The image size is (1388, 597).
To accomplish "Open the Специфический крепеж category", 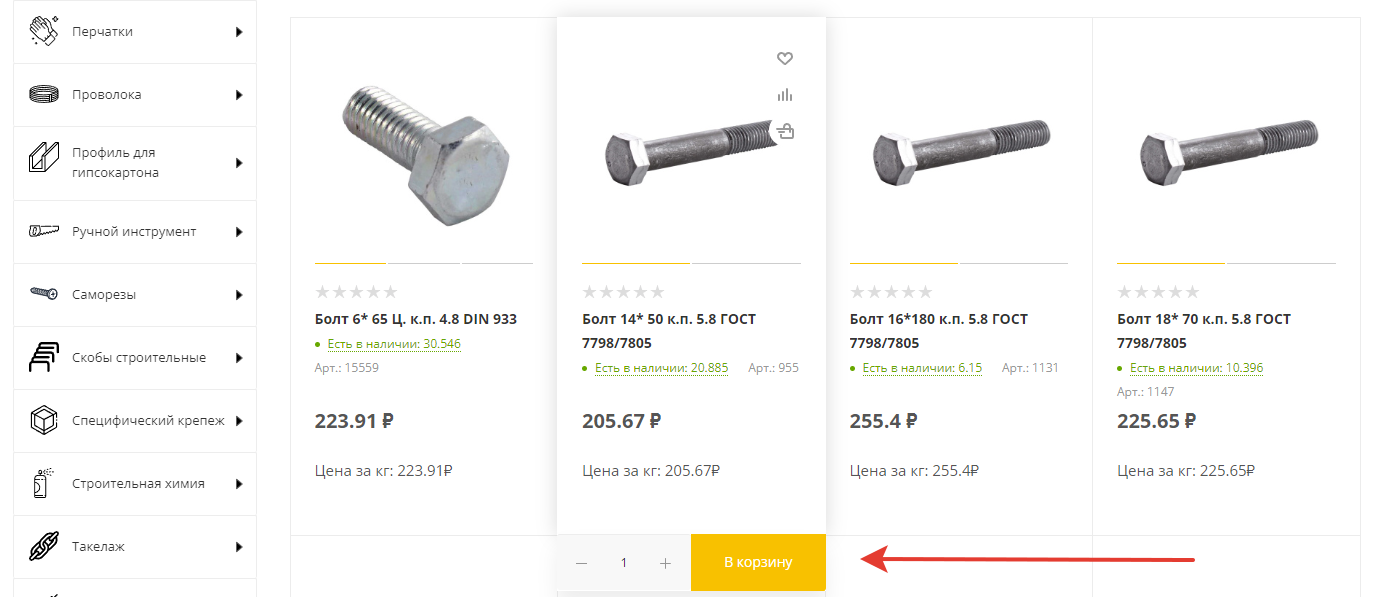I will coord(148,421).
